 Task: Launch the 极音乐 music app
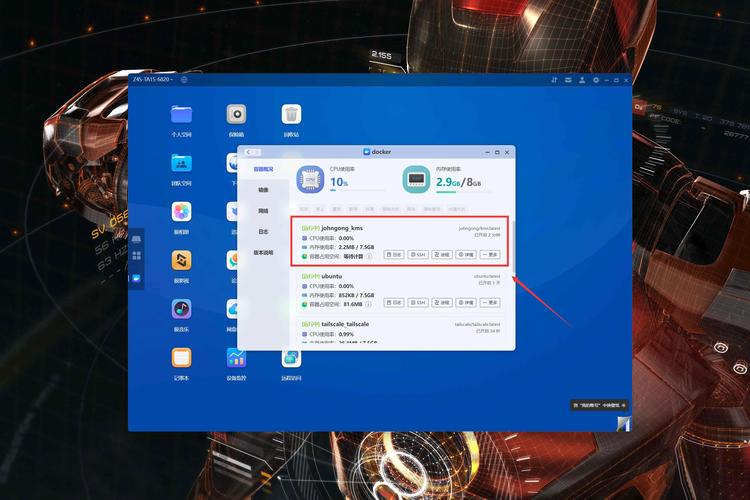(181, 309)
